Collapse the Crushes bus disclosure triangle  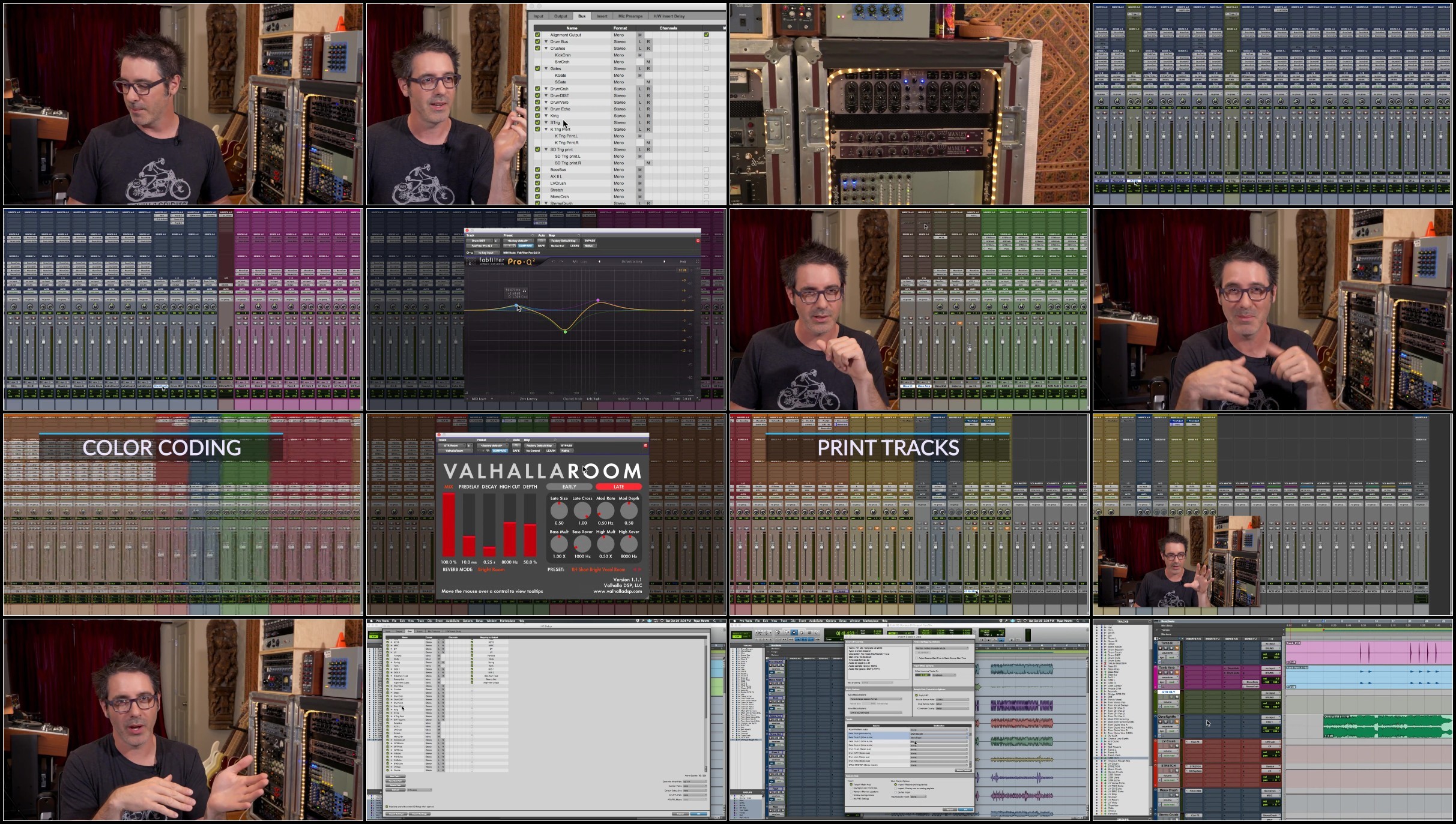point(546,49)
